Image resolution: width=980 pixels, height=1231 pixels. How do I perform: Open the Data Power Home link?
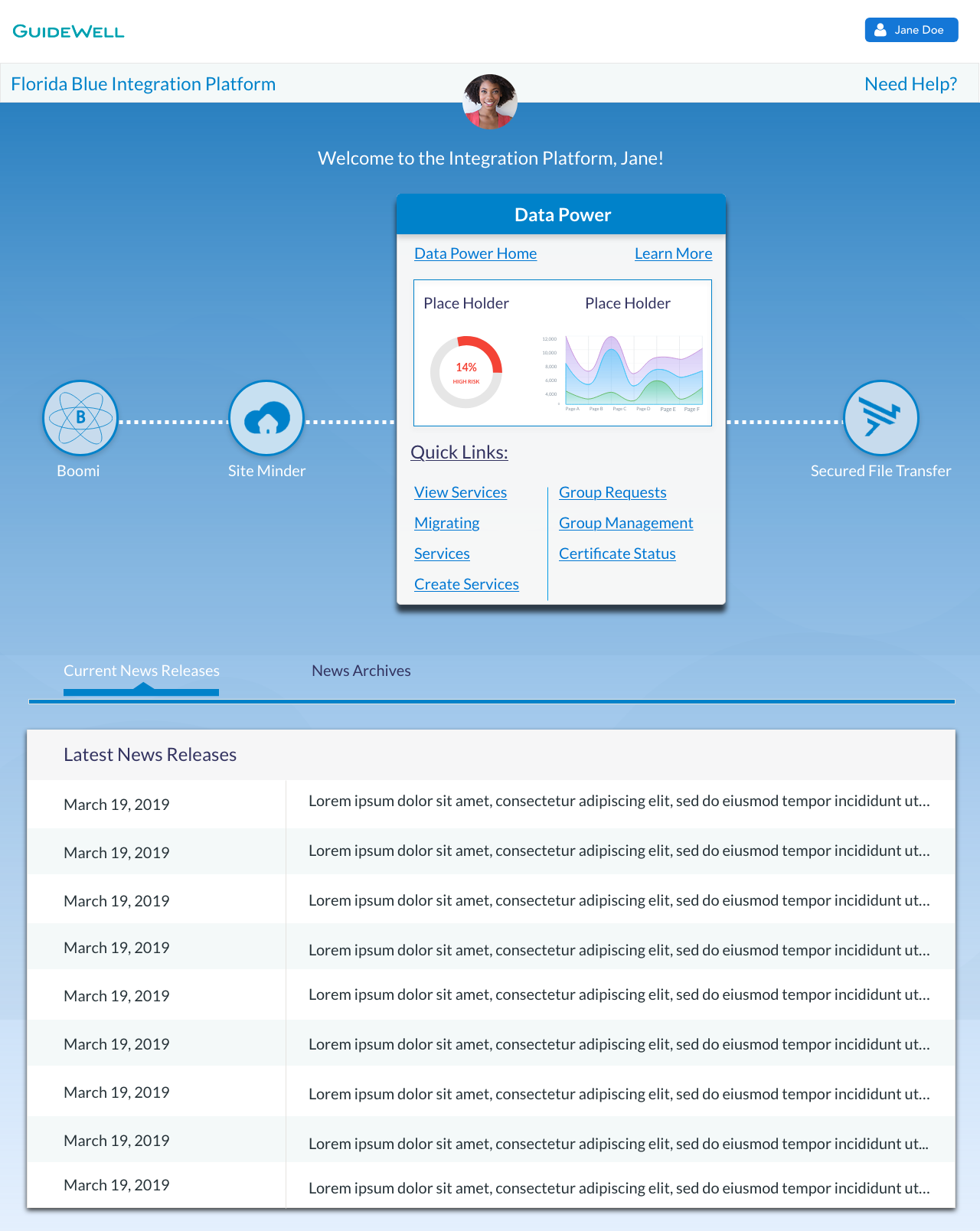[x=475, y=253]
